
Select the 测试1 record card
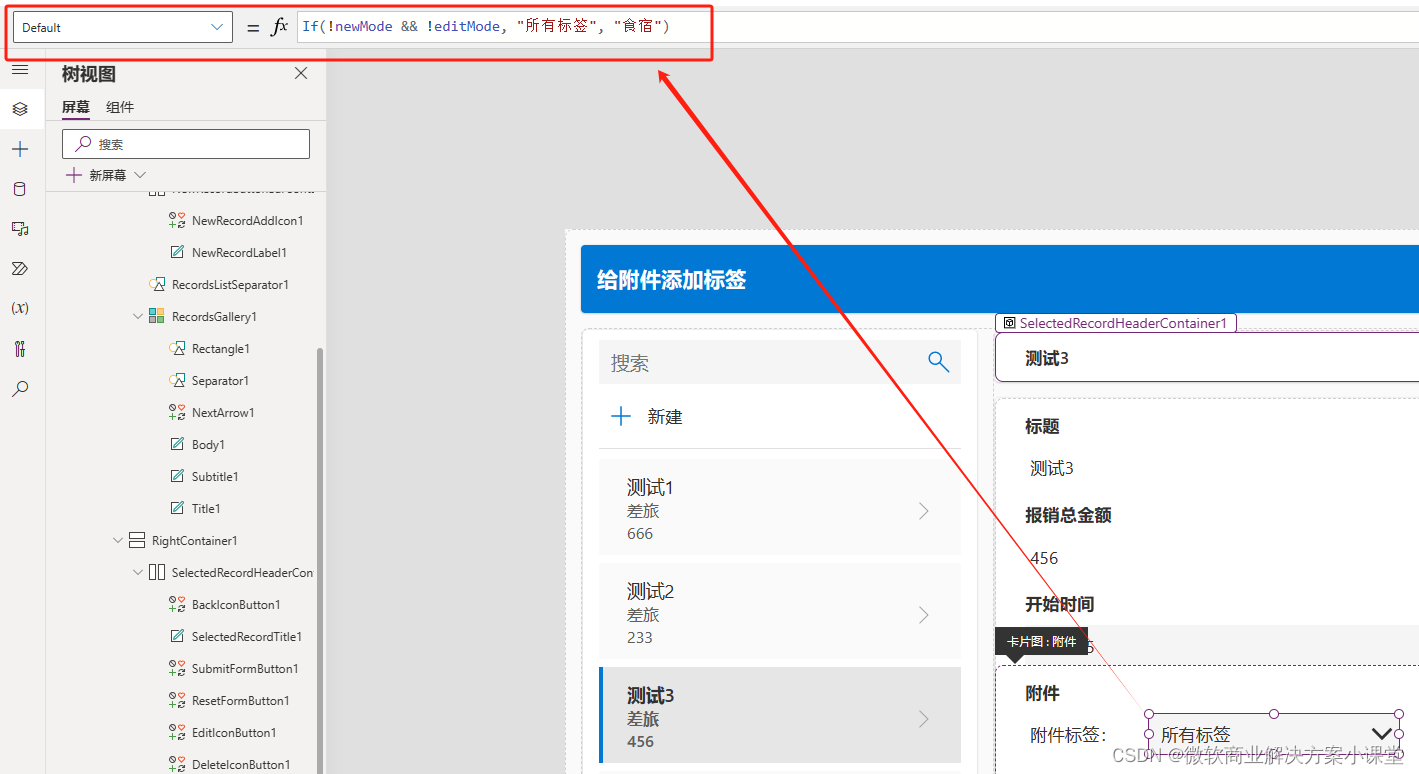(x=780, y=509)
